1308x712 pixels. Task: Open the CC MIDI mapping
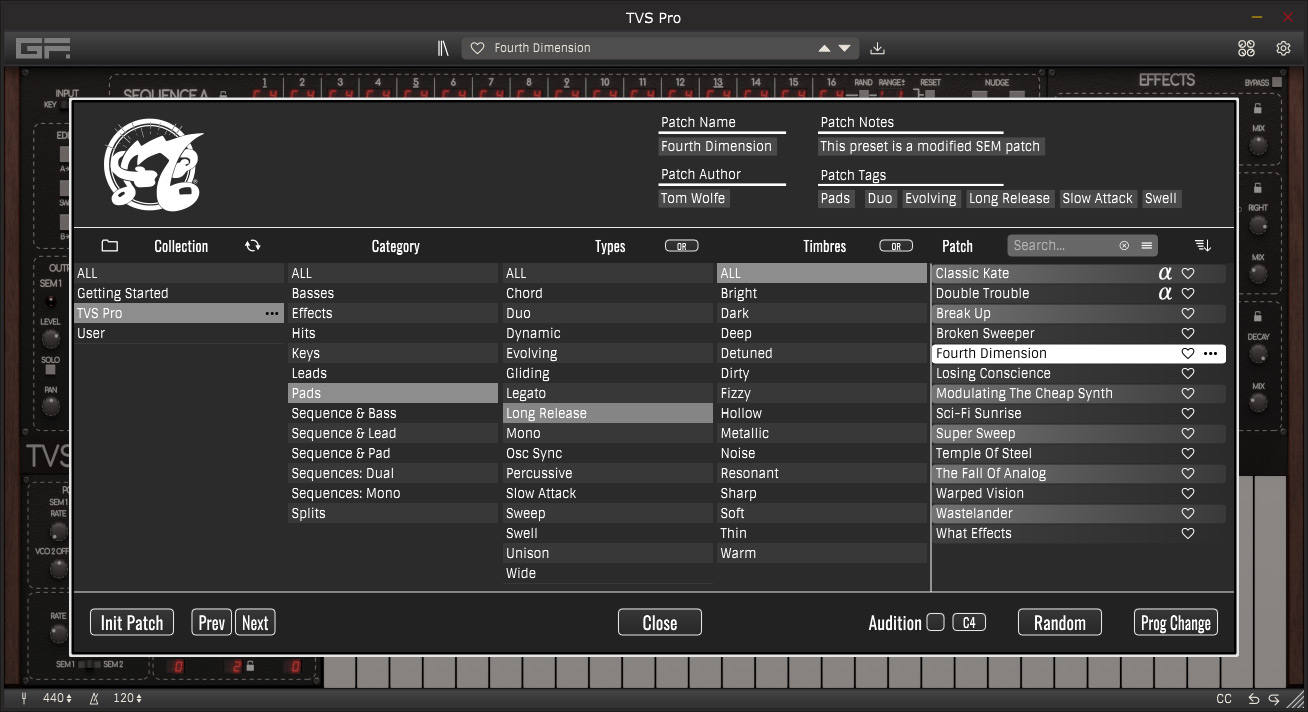pos(1224,699)
